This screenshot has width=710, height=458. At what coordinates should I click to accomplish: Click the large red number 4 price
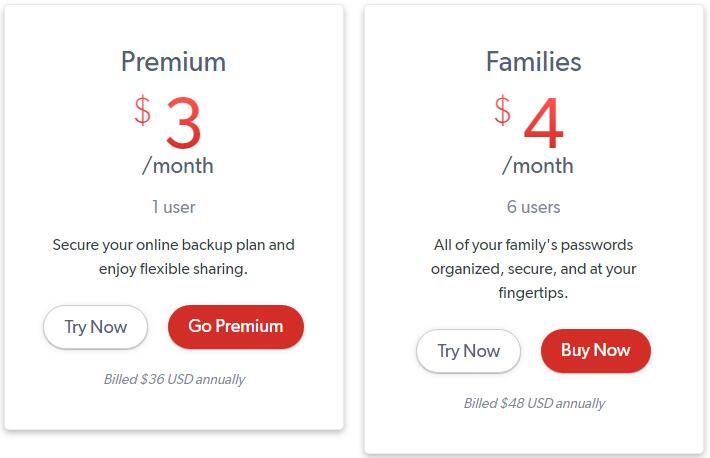[x=543, y=123]
